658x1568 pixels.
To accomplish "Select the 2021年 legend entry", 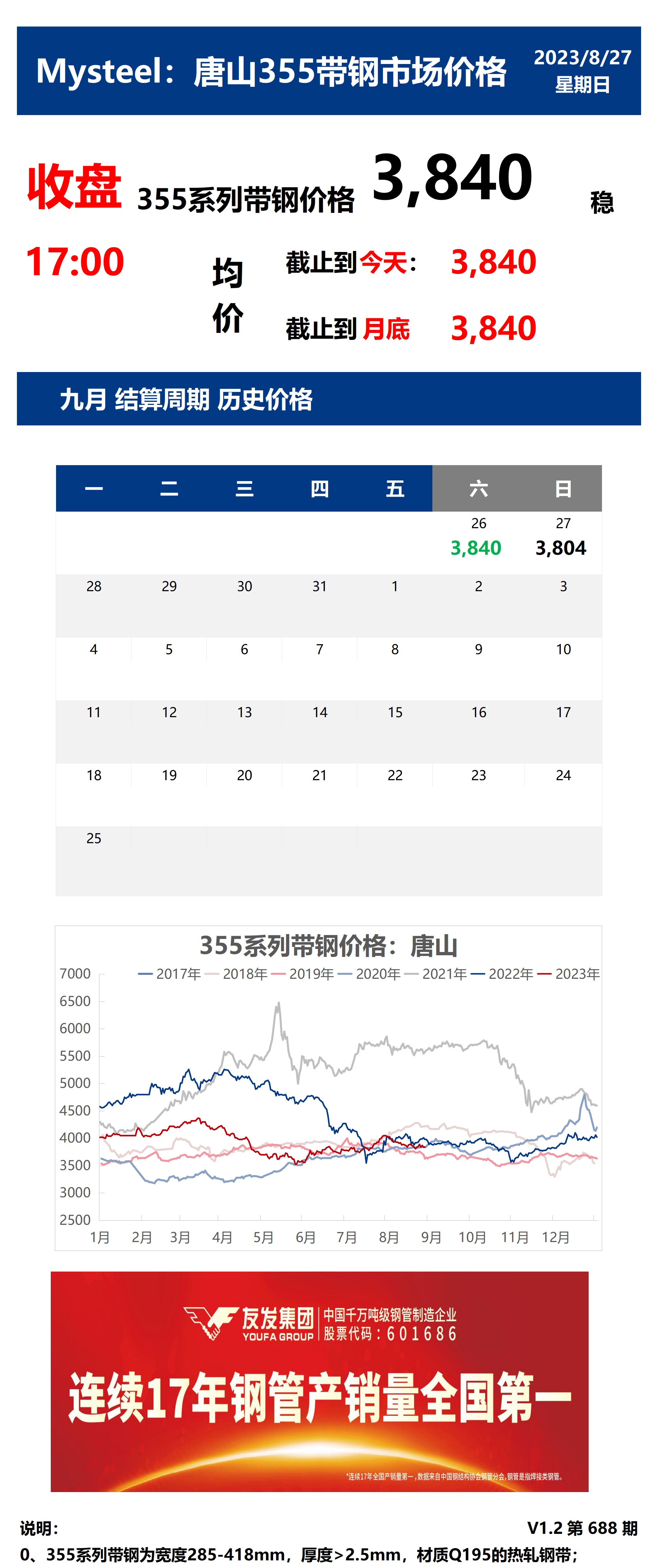I will click(x=436, y=974).
